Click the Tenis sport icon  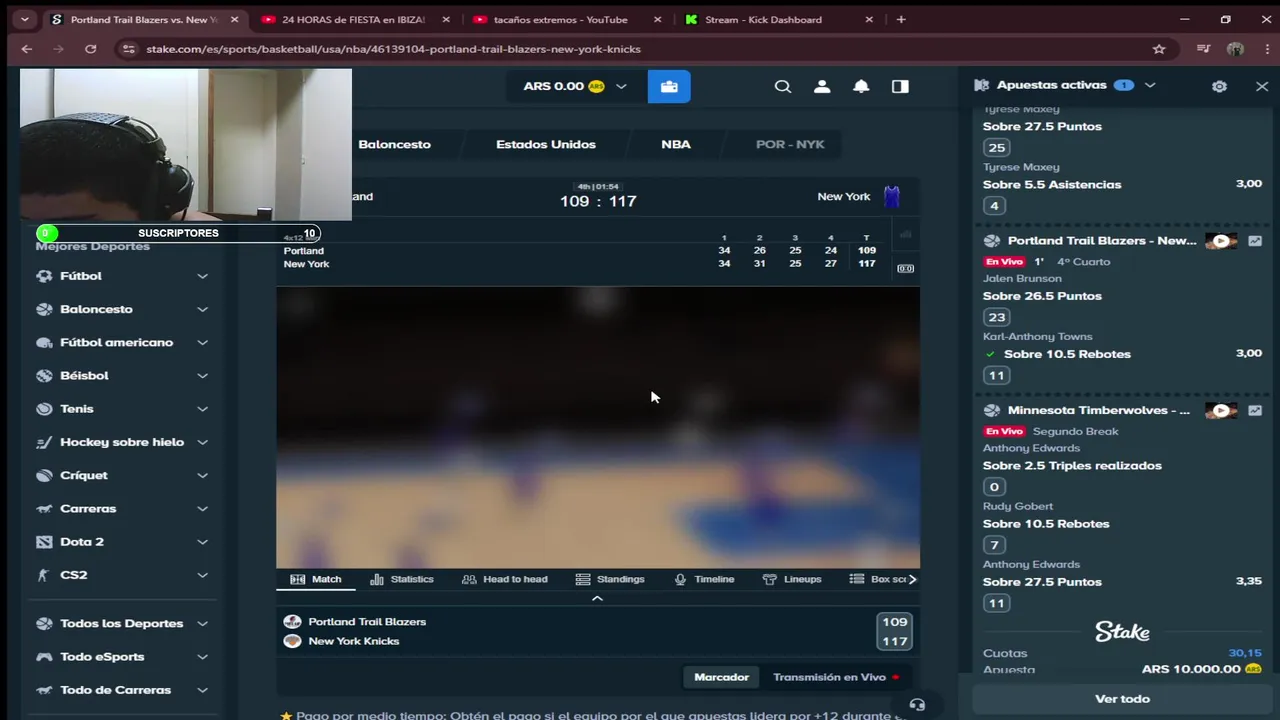pyautogui.click(x=44, y=409)
